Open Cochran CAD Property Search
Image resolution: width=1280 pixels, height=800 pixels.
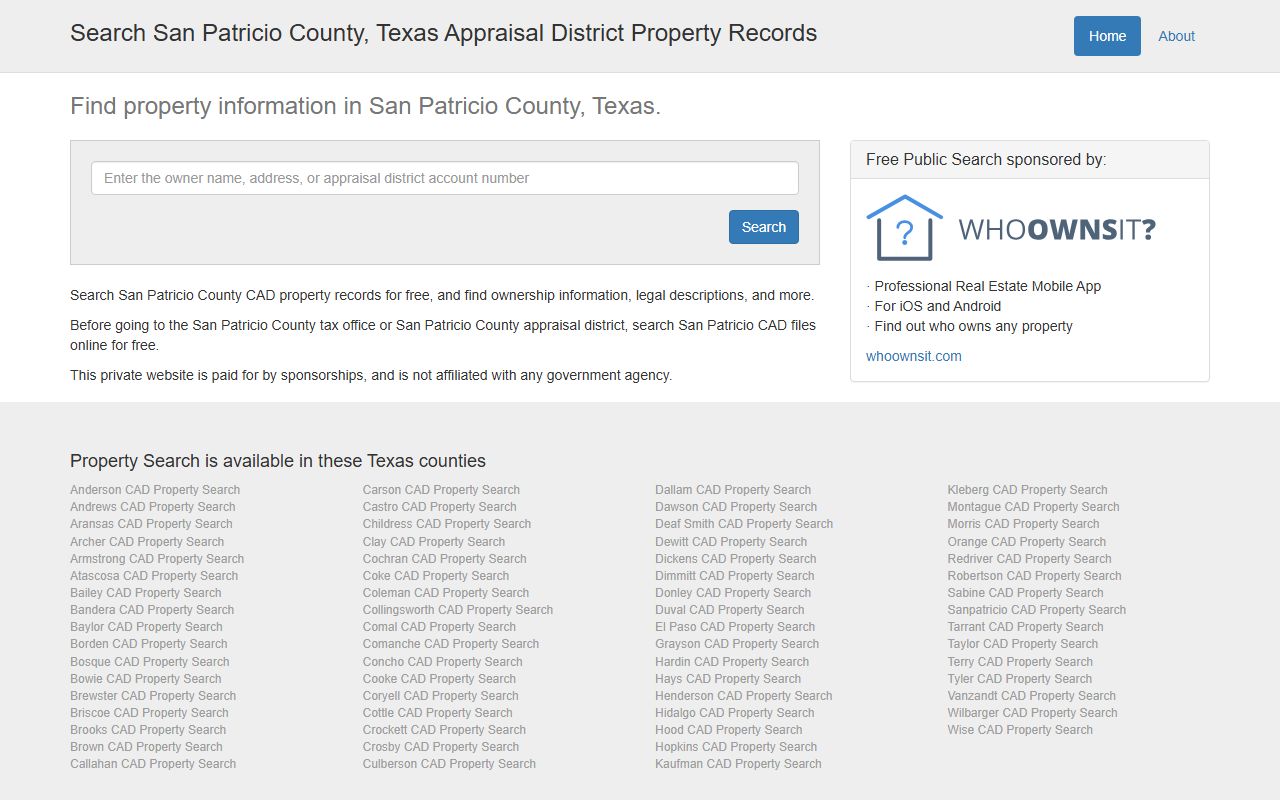coord(445,559)
